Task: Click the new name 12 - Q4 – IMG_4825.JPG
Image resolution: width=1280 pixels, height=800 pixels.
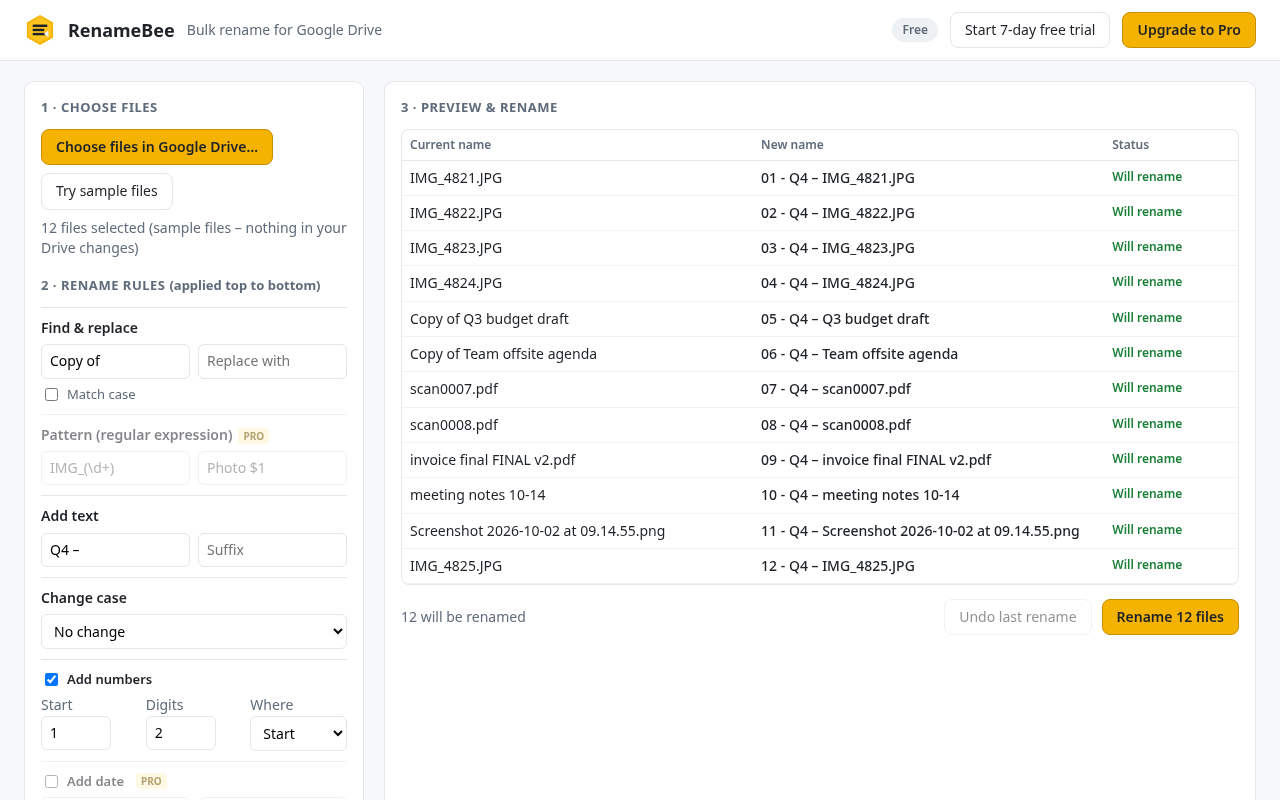Action: [x=838, y=566]
